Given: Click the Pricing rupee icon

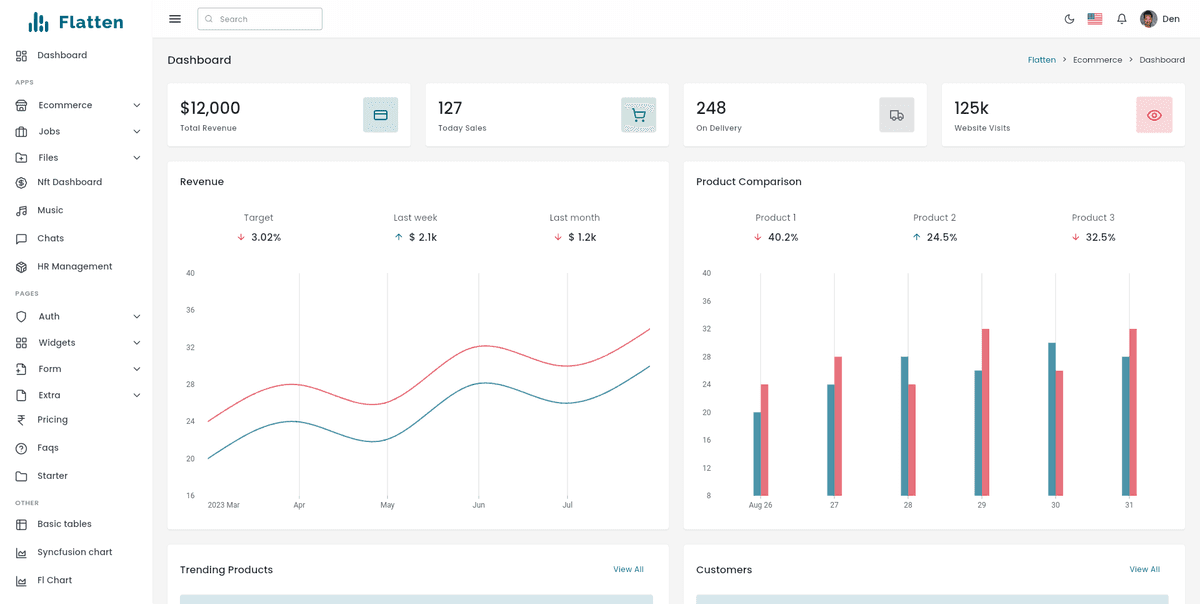Looking at the screenshot, I should [x=22, y=420].
